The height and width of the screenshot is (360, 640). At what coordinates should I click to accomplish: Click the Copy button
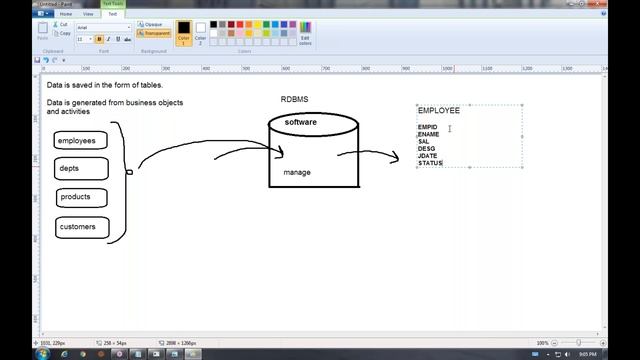pyautogui.click(x=62, y=33)
